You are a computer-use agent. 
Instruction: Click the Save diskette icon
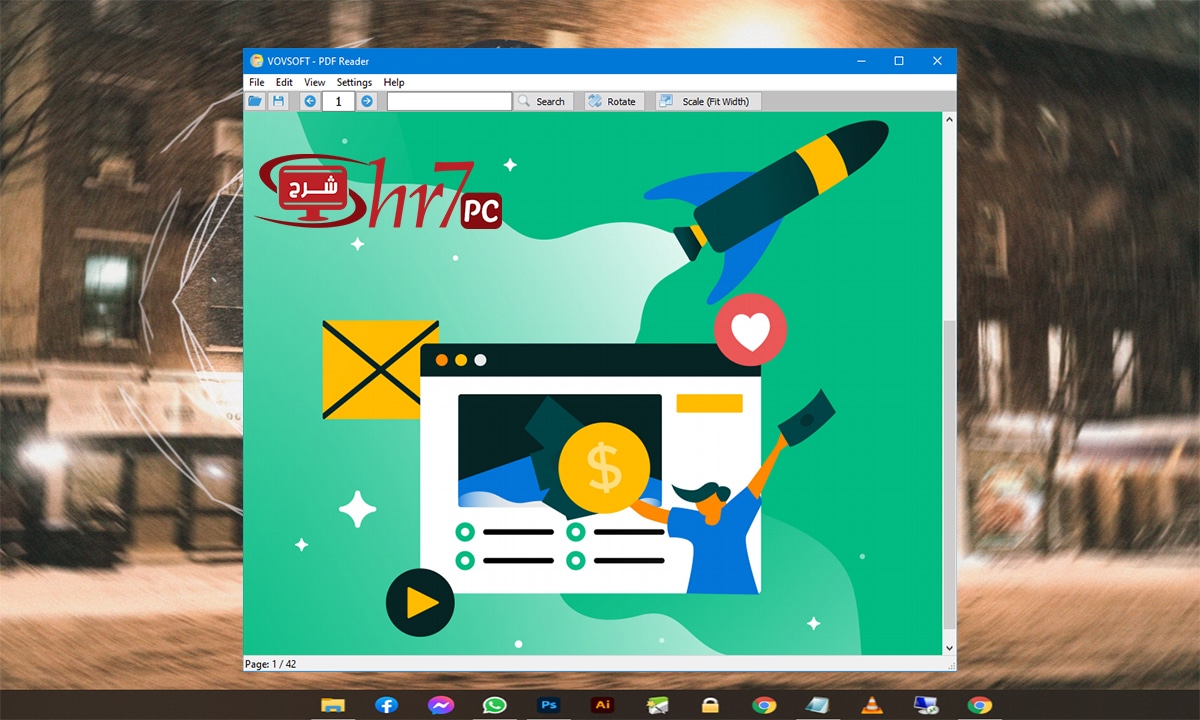tap(279, 100)
